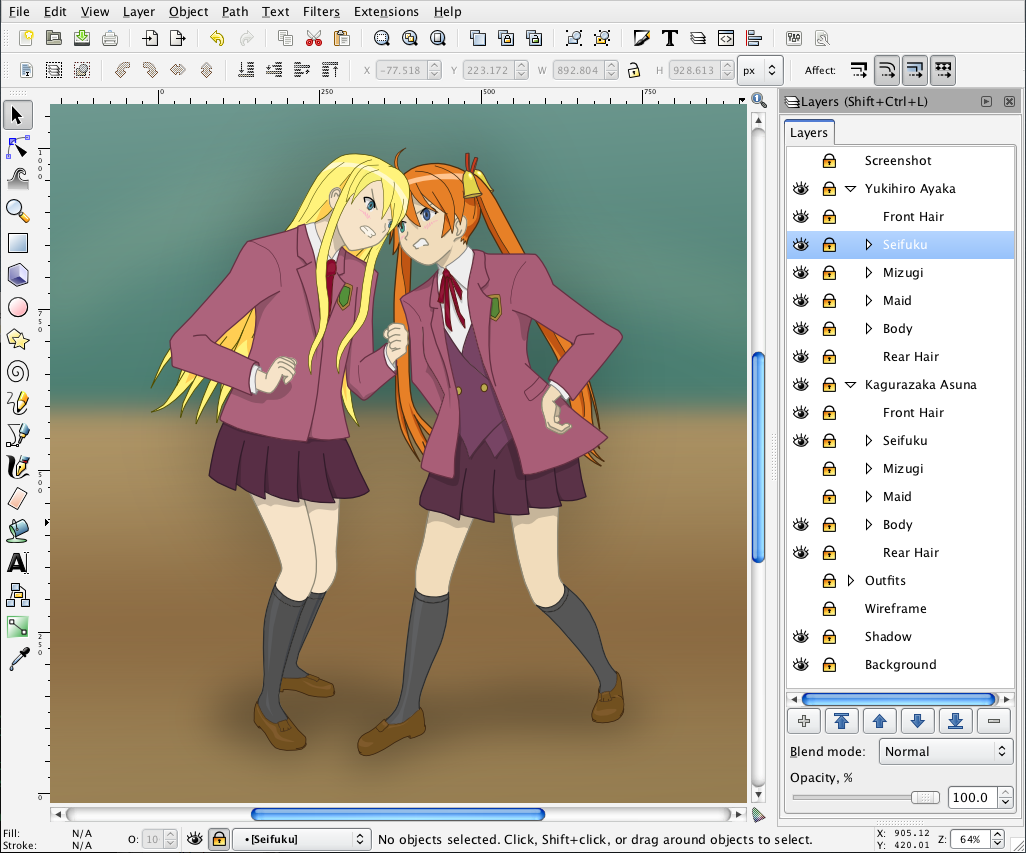This screenshot has height=853, width=1026.
Task: Select the Bezier pen tool
Action: click(17, 435)
